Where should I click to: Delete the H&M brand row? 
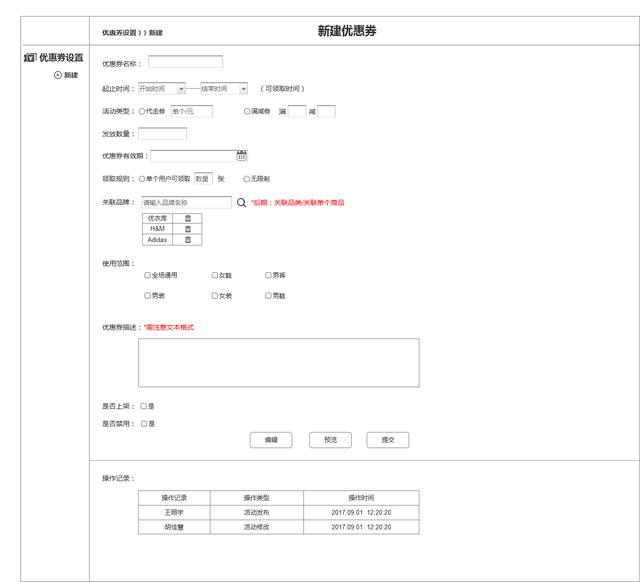click(x=187, y=229)
